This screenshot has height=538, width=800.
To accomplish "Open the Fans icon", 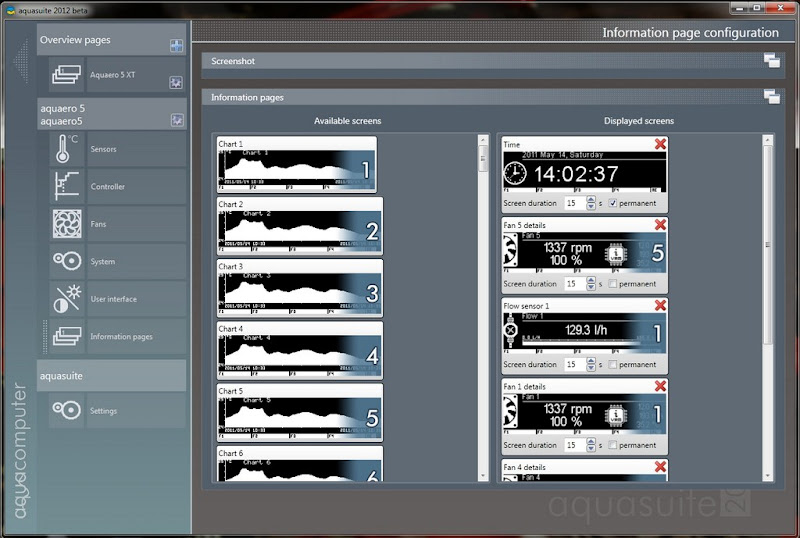I will pyautogui.click(x=67, y=224).
